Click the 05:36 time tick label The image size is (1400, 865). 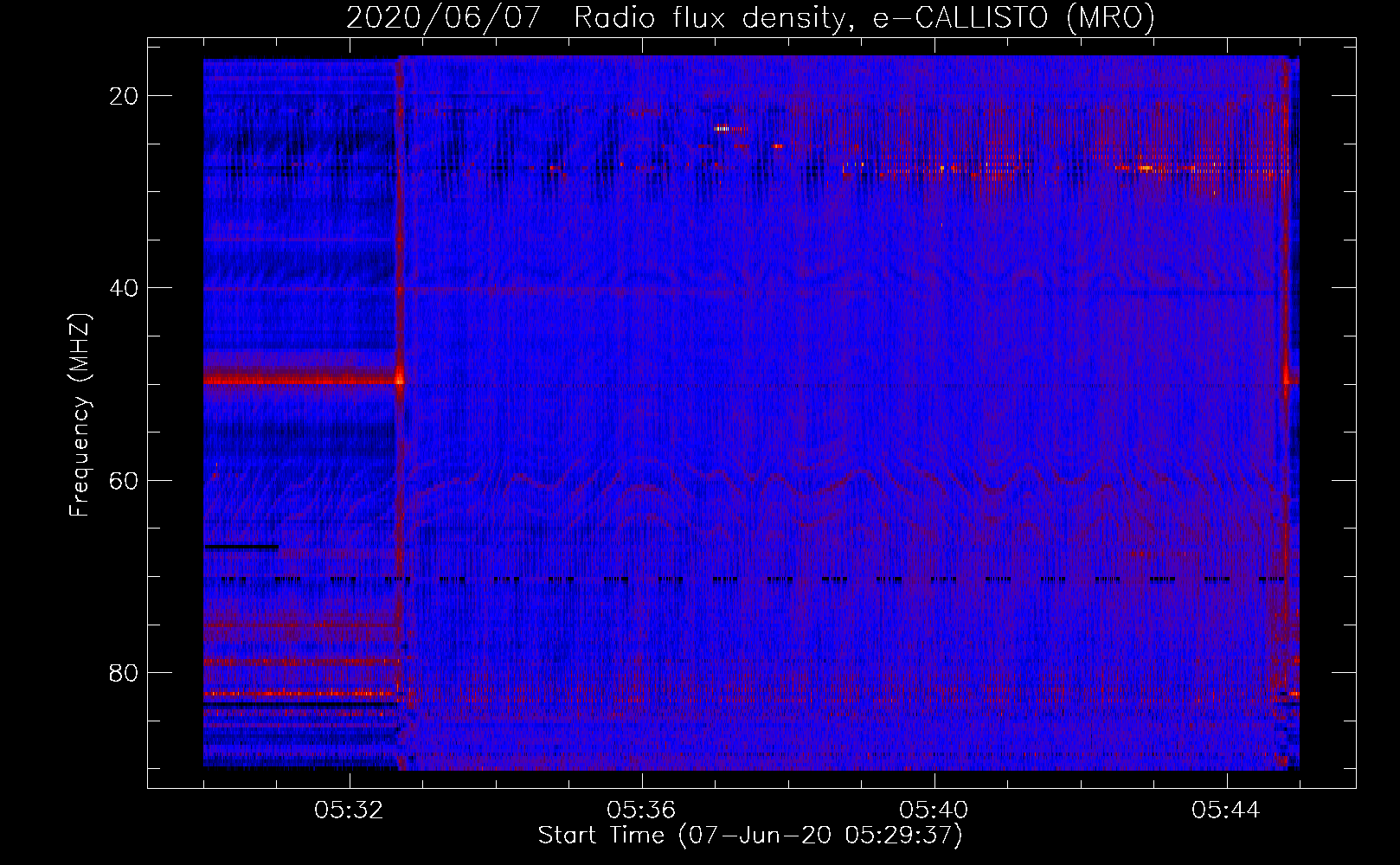(x=641, y=811)
